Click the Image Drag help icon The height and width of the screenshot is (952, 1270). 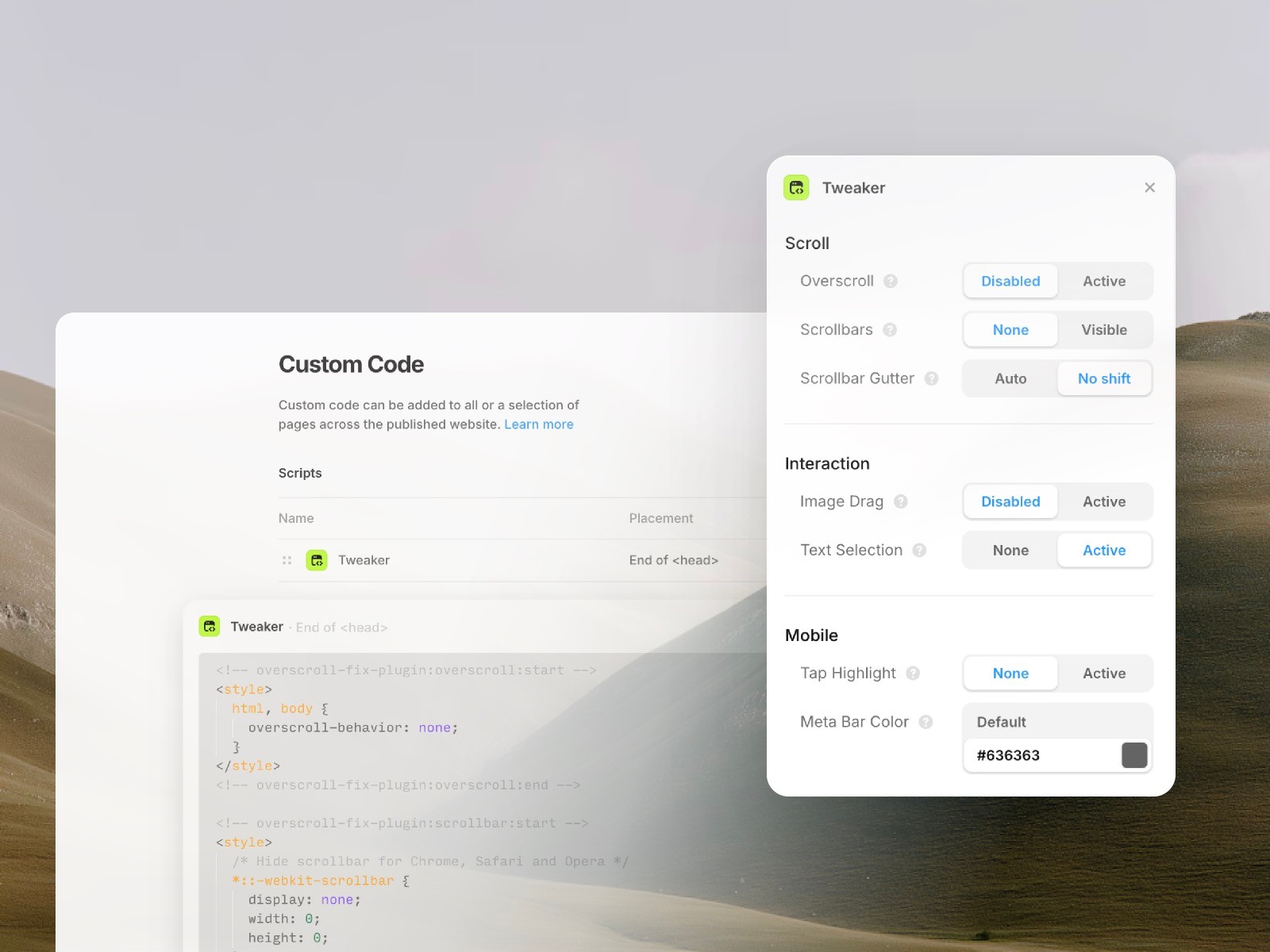900,501
